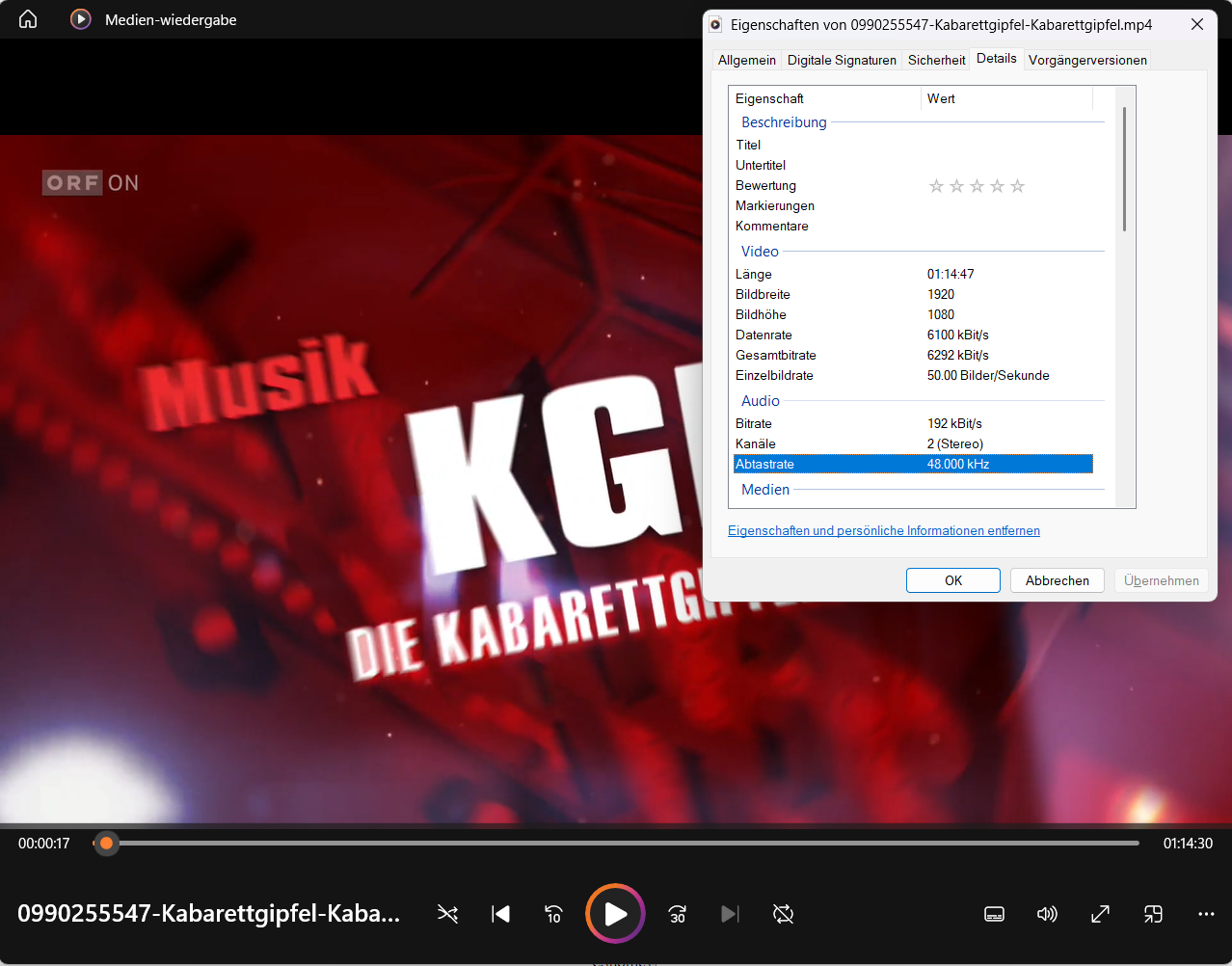Click the file title in the player bar
Screen dimensions: 1232x966
(x=209, y=914)
